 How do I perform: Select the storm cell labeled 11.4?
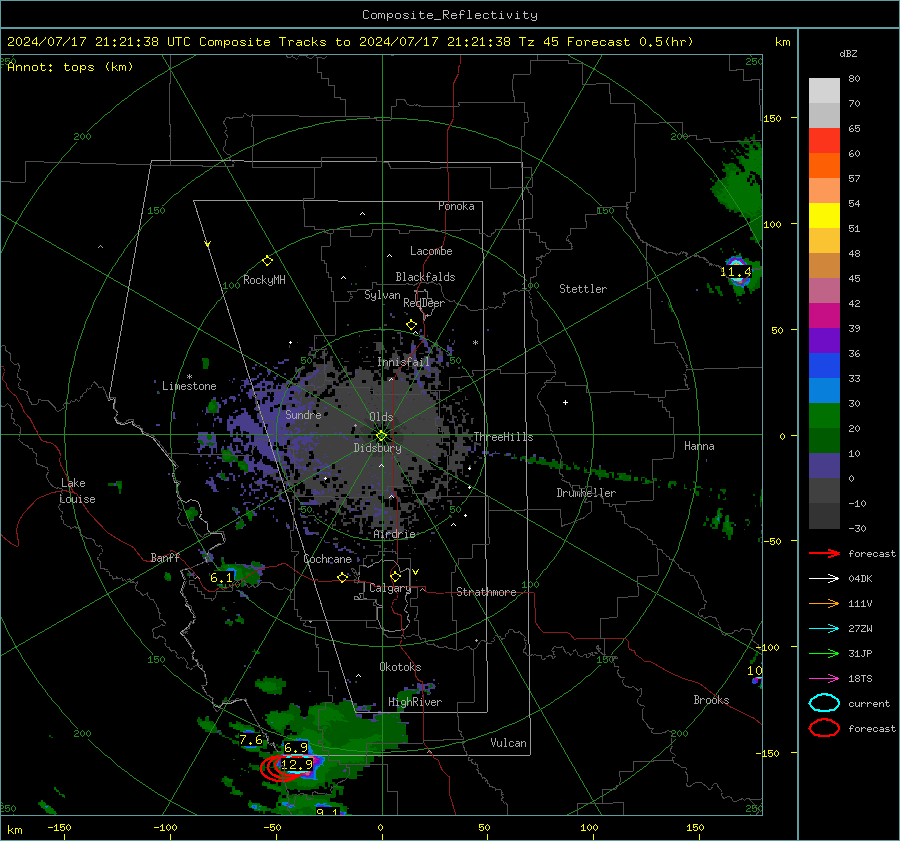[x=736, y=272]
